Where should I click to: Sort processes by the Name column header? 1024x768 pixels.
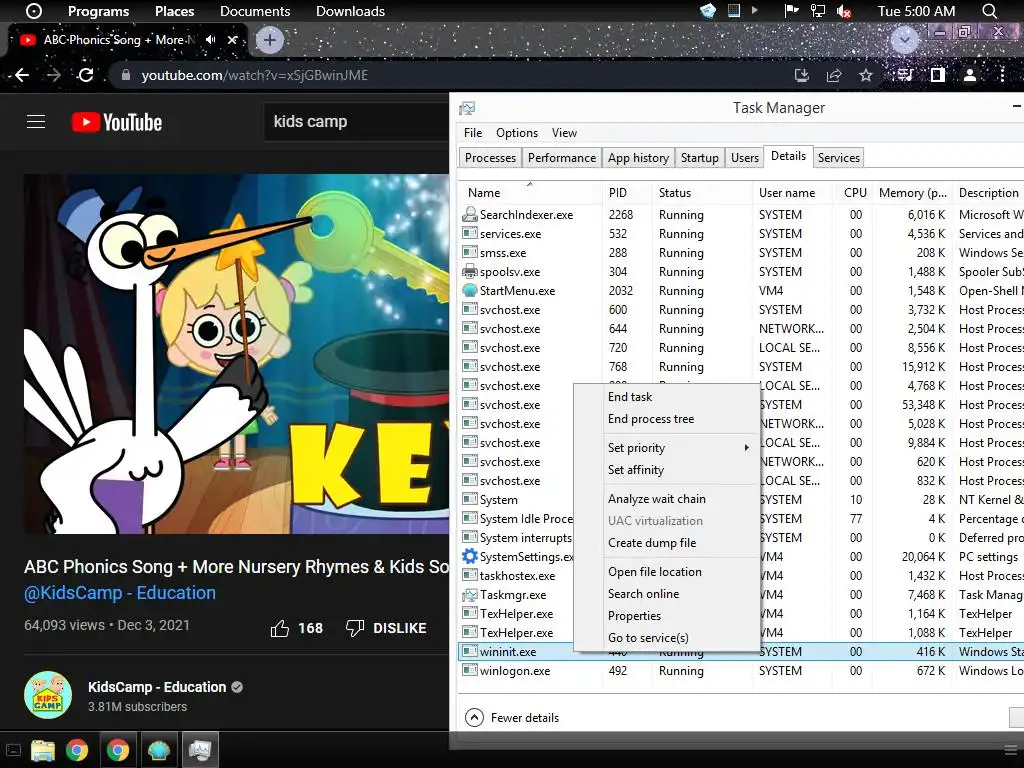530,193
